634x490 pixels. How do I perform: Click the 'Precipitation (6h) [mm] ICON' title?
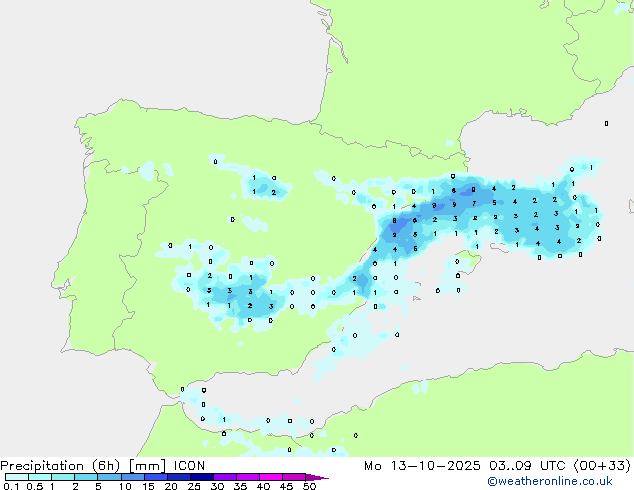[103, 466]
